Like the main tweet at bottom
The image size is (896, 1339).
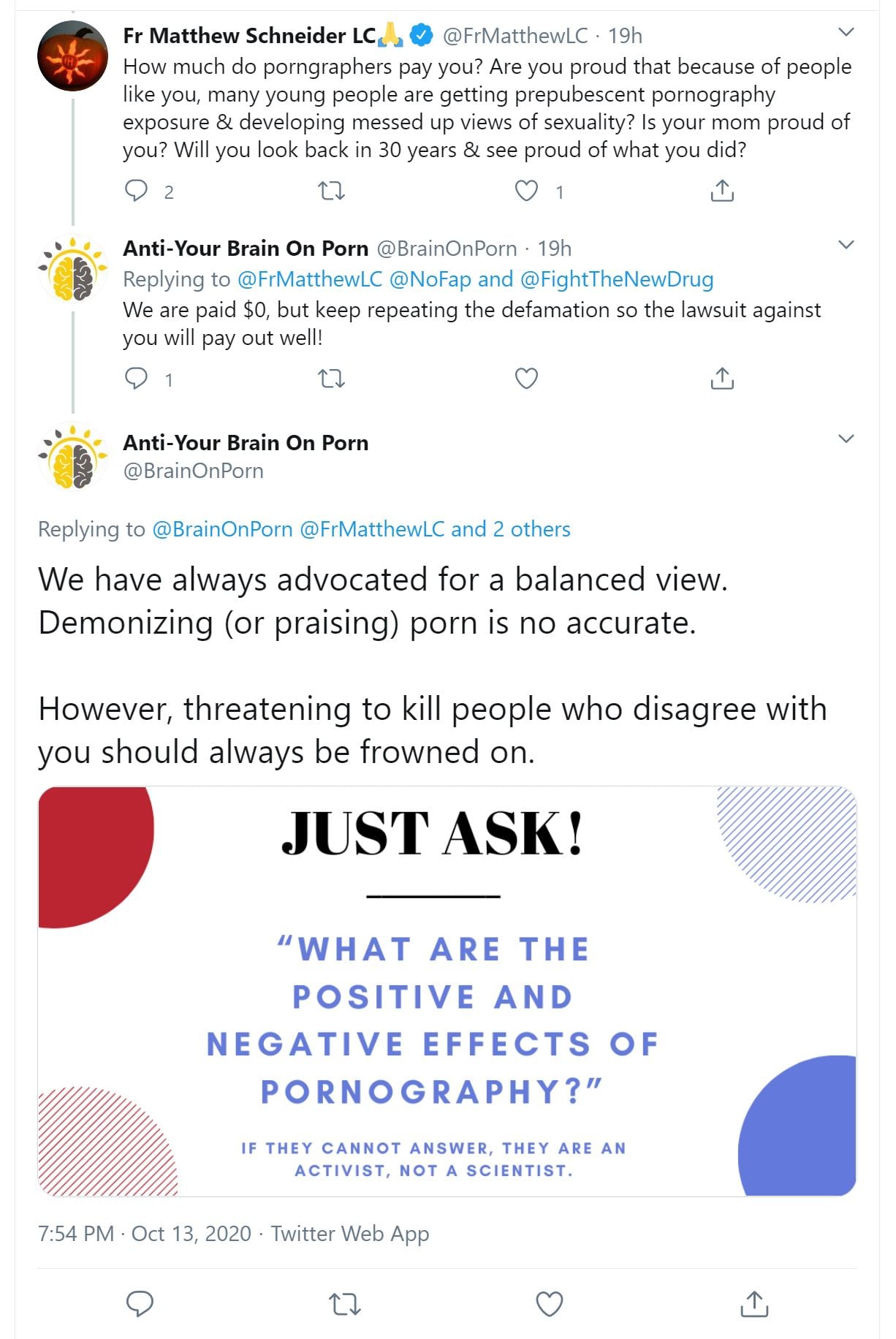pyautogui.click(x=550, y=1304)
